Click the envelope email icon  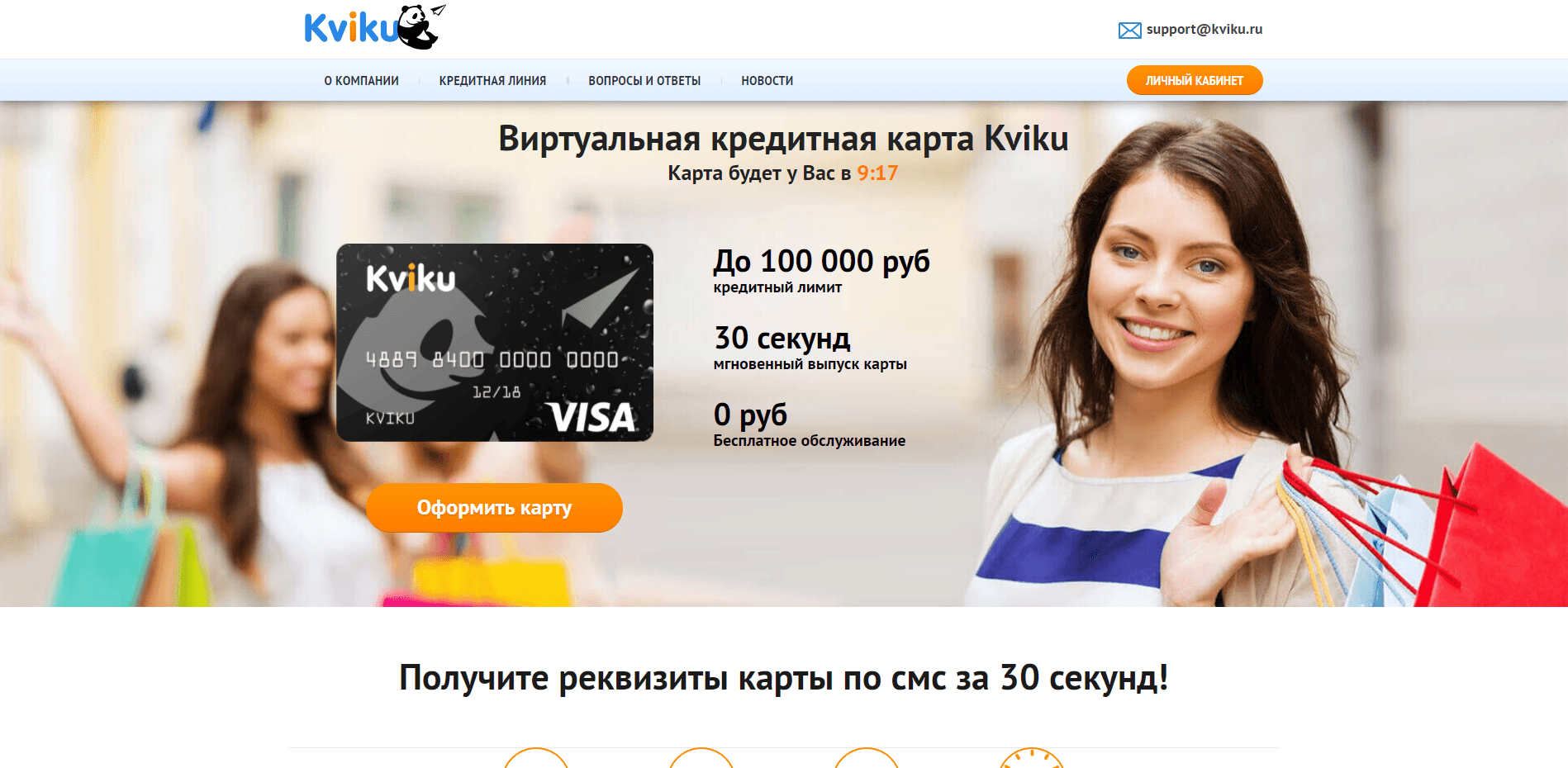point(1129,31)
